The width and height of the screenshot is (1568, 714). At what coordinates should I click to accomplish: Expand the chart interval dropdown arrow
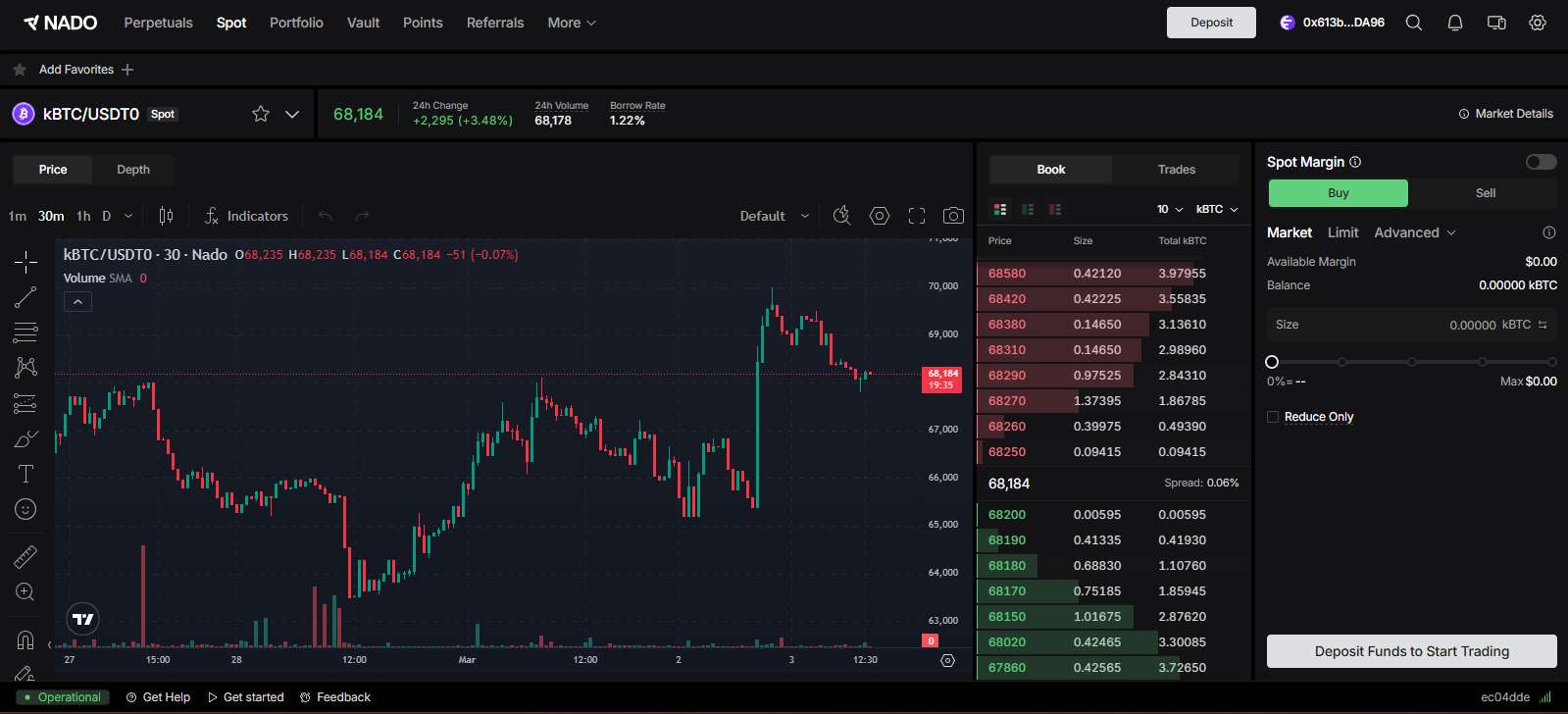point(128,216)
